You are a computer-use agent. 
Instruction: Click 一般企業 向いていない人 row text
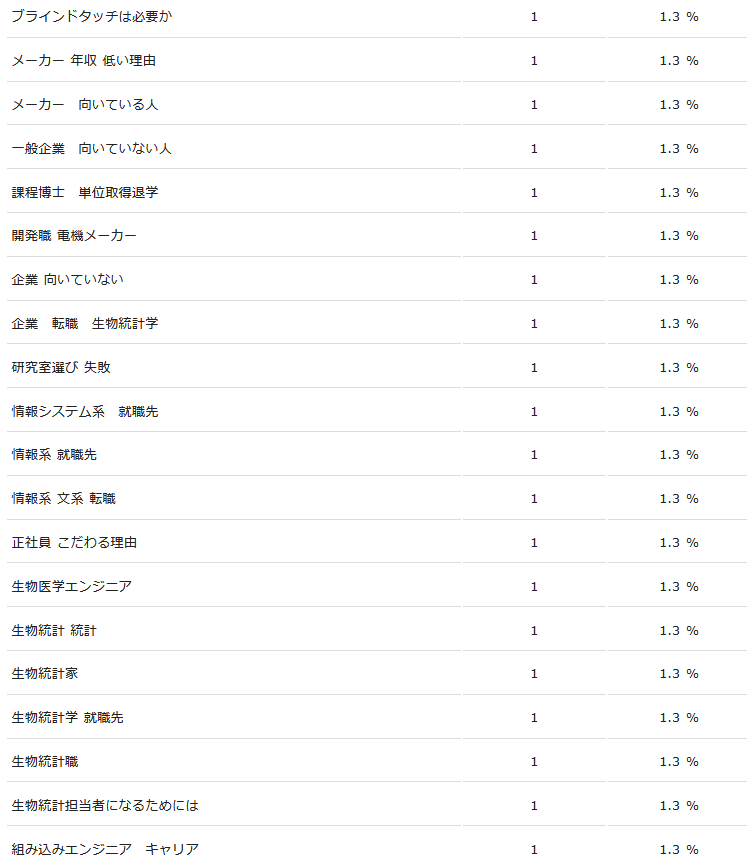tap(91, 149)
